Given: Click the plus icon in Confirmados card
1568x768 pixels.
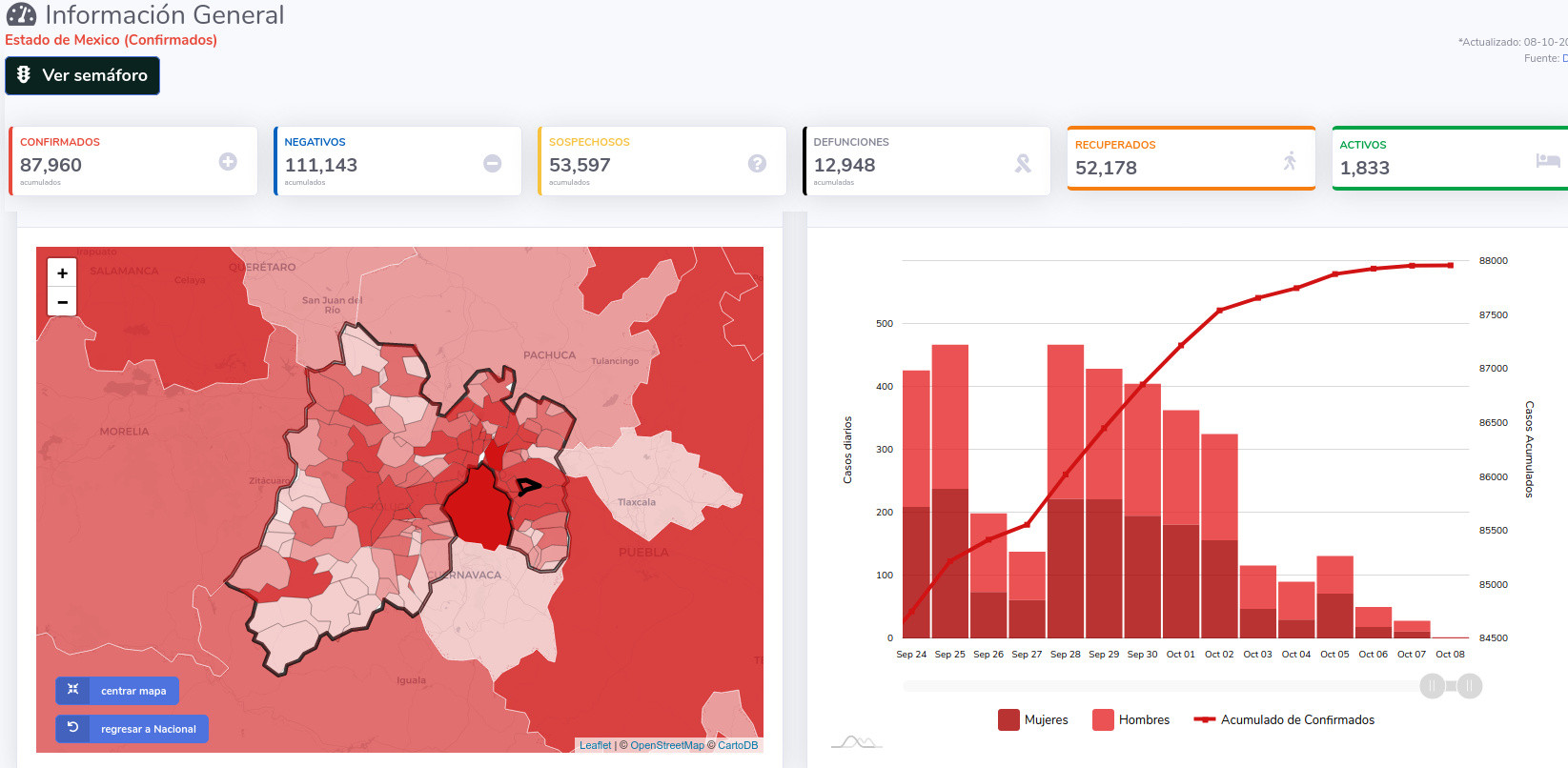Looking at the screenshot, I should pyautogui.click(x=228, y=162).
